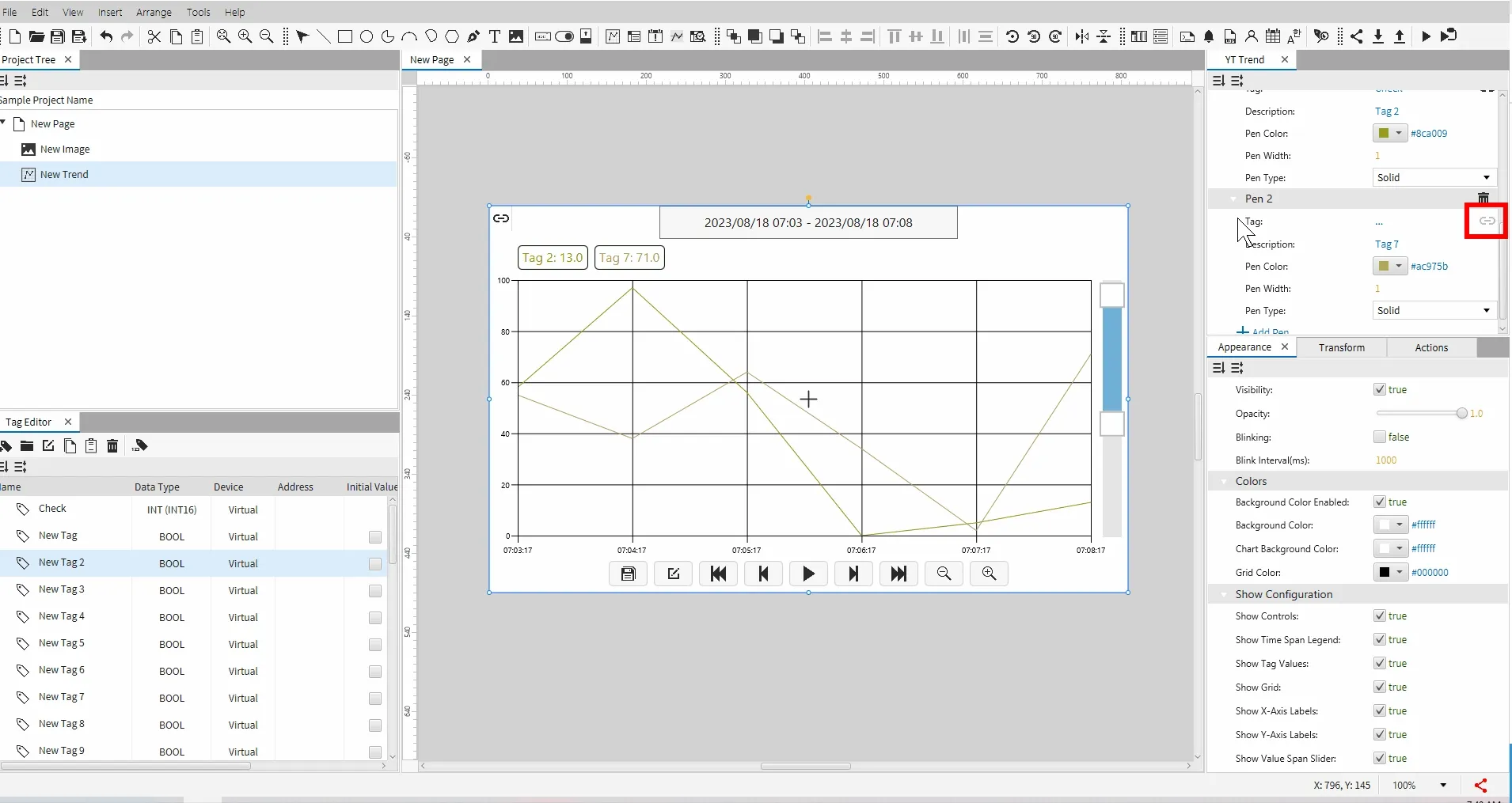This screenshot has width=1512, height=803.
Task: Pick the Ellipse drawing tool
Action: coord(367,36)
